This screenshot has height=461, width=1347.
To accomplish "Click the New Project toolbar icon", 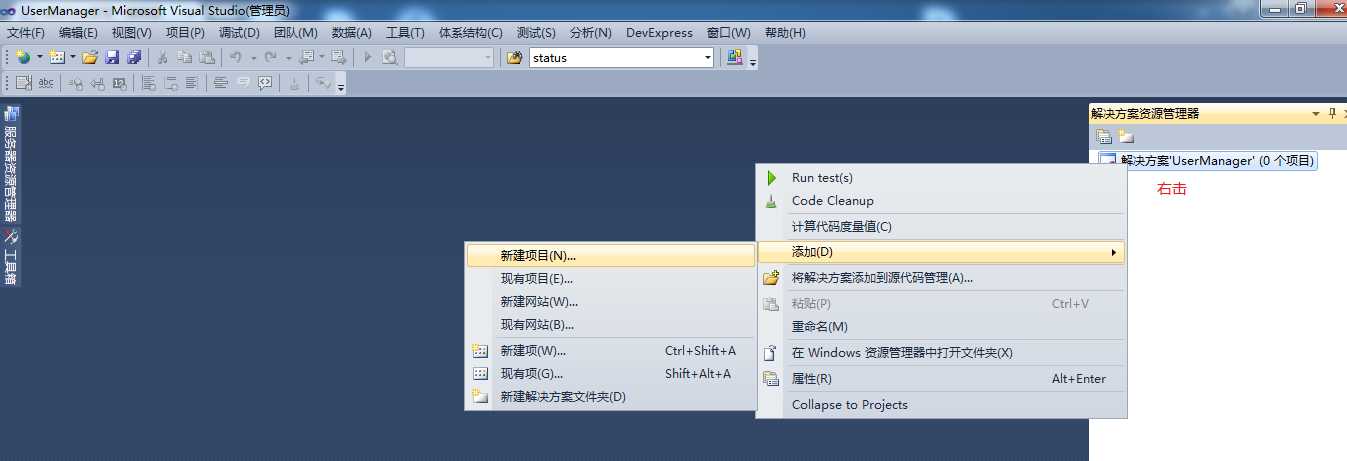I will pos(23,58).
